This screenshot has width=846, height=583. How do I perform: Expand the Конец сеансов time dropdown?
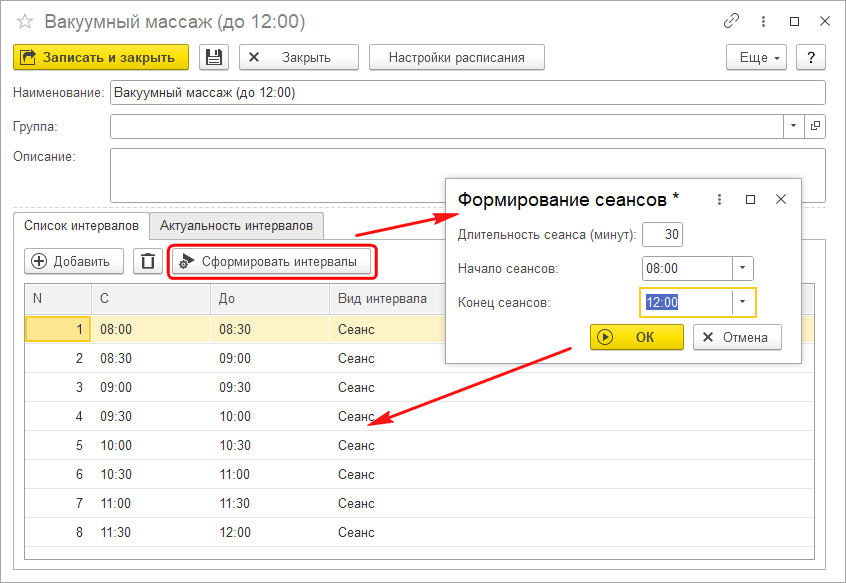[742, 302]
